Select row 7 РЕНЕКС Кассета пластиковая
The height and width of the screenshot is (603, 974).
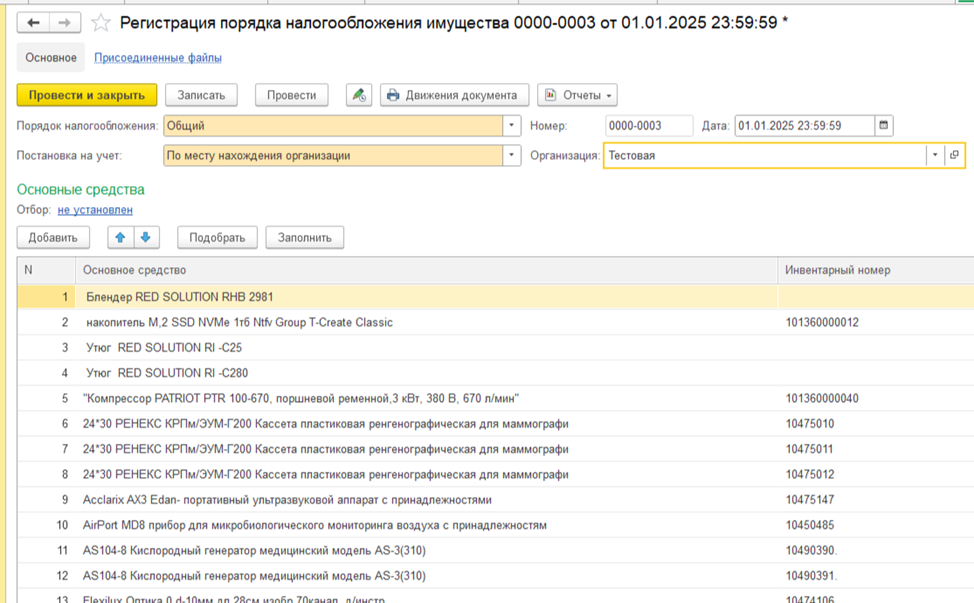click(496, 449)
